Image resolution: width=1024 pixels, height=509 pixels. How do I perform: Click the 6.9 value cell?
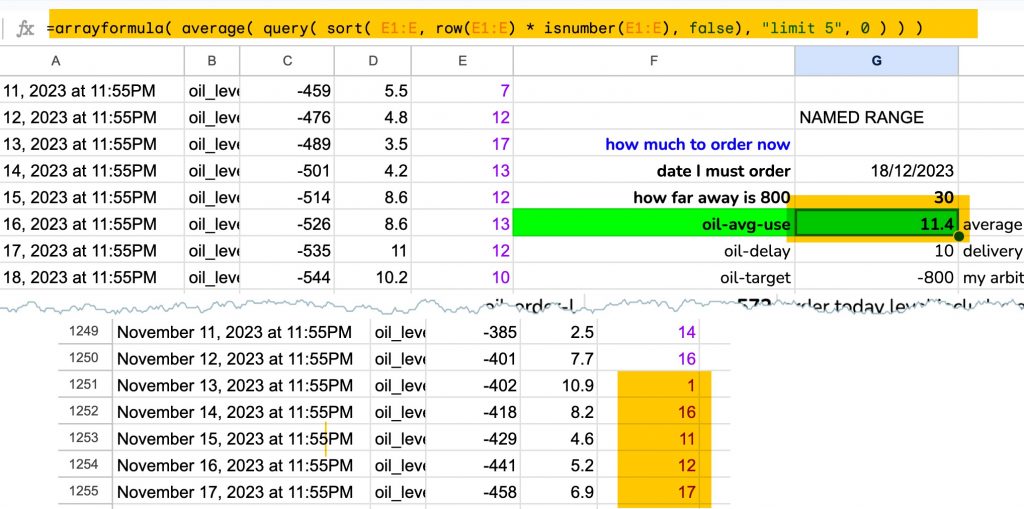click(x=559, y=491)
